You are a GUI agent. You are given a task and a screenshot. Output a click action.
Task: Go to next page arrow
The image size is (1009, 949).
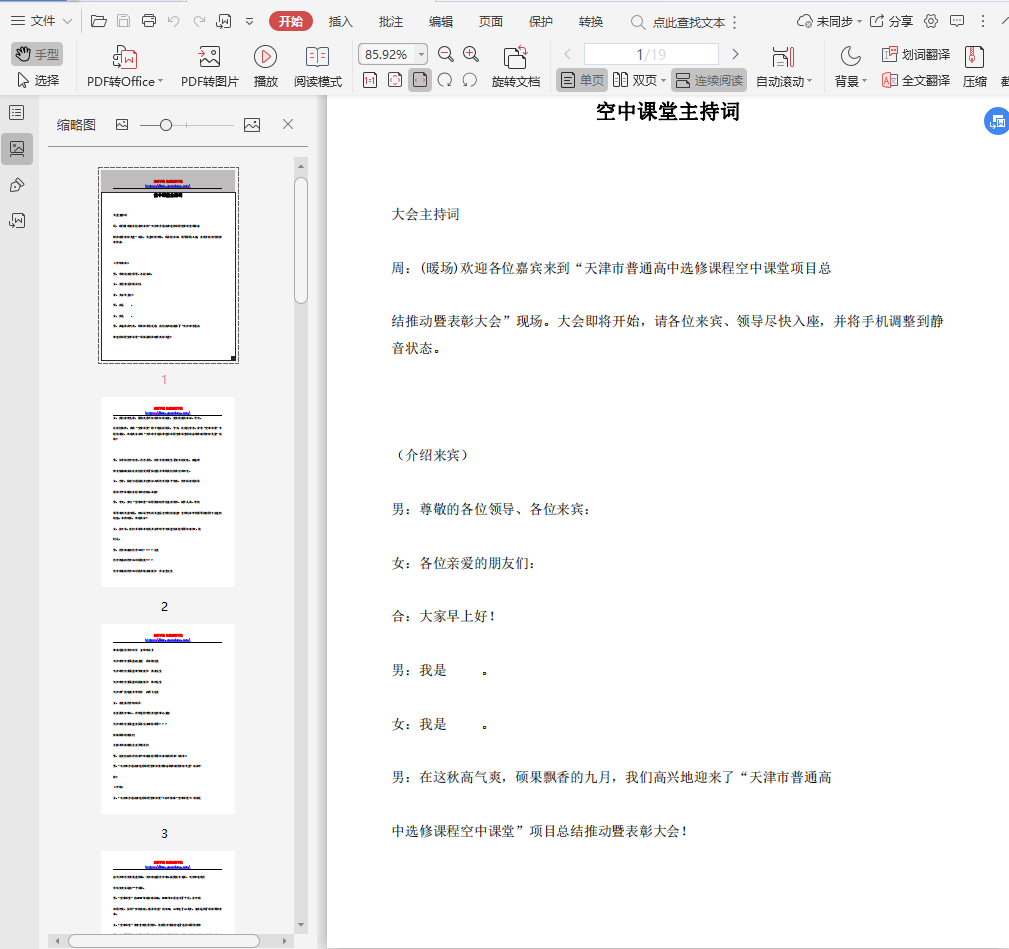(x=735, y=54)
